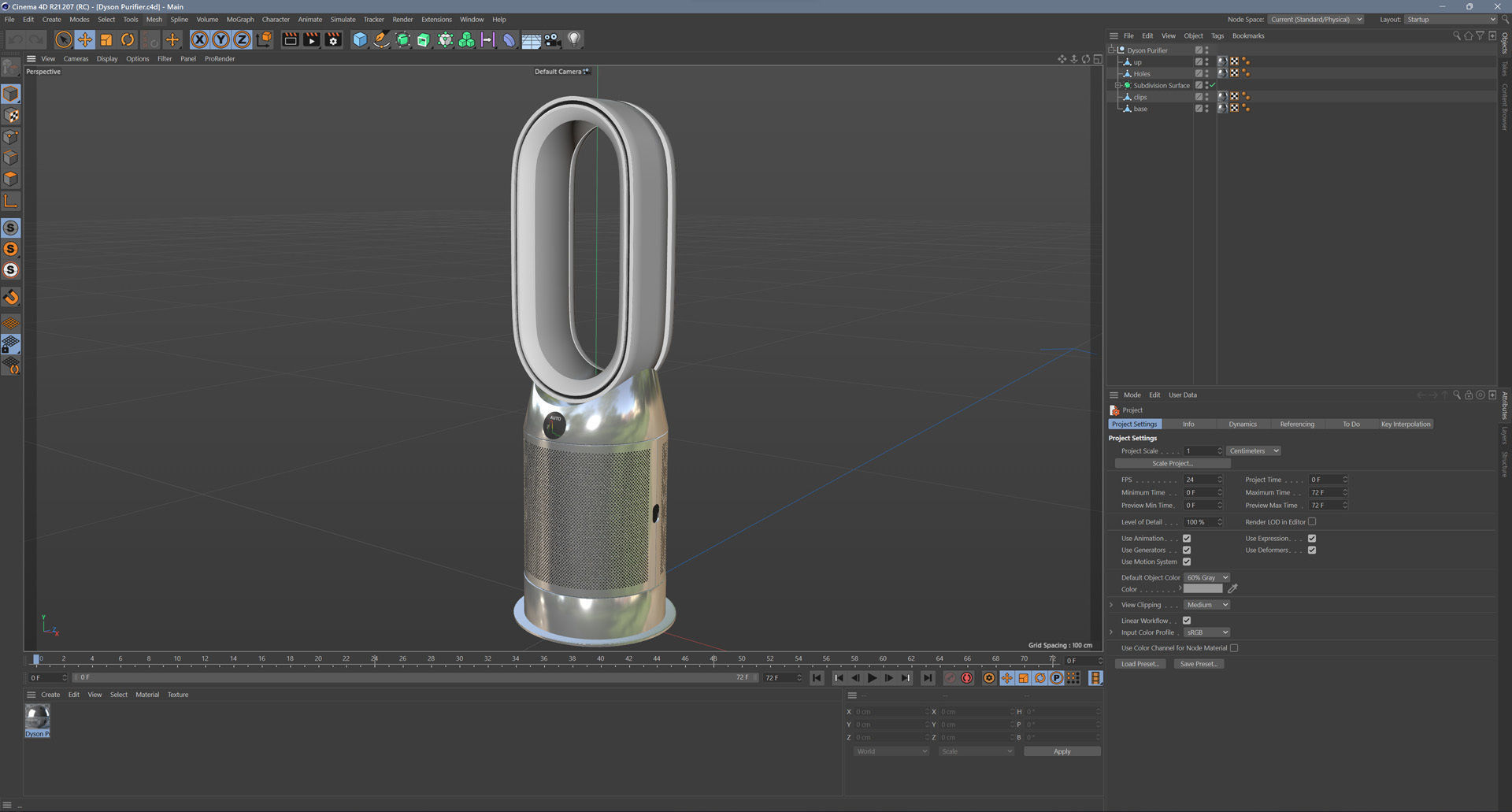1512x812 pixels.
Task: Open the sRGB color profile dropdown
Action: [1206, 632]
